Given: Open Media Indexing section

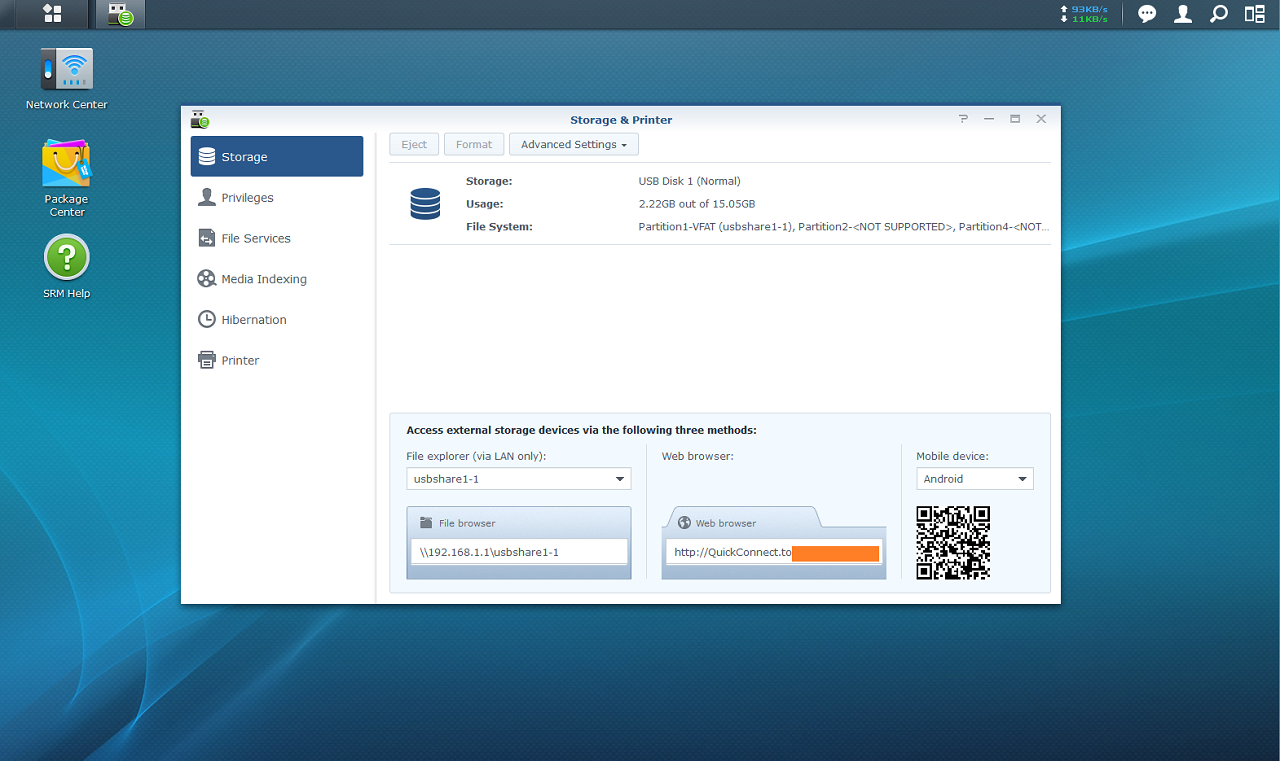Looking at the screenshot, I should coord(277,279).
